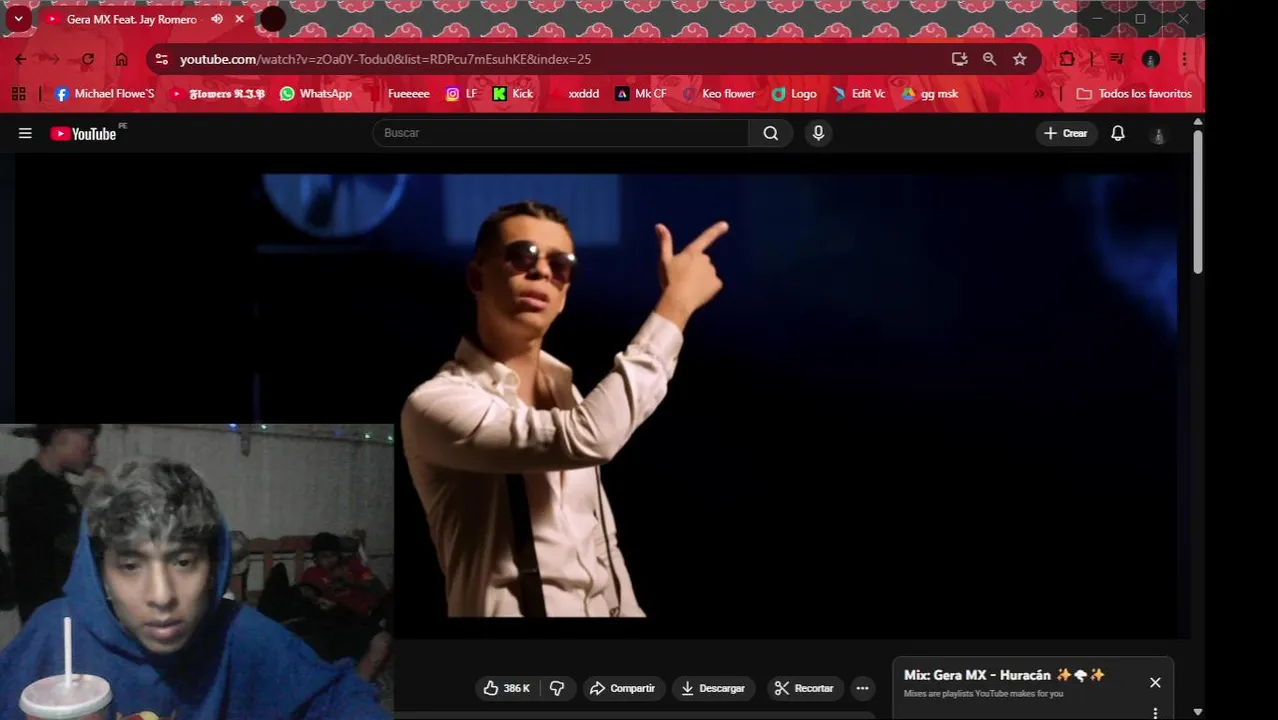Open the Mix: Gera MX - Huracán playlist title
This screenshot has width=1278, height=720.
1004,675
